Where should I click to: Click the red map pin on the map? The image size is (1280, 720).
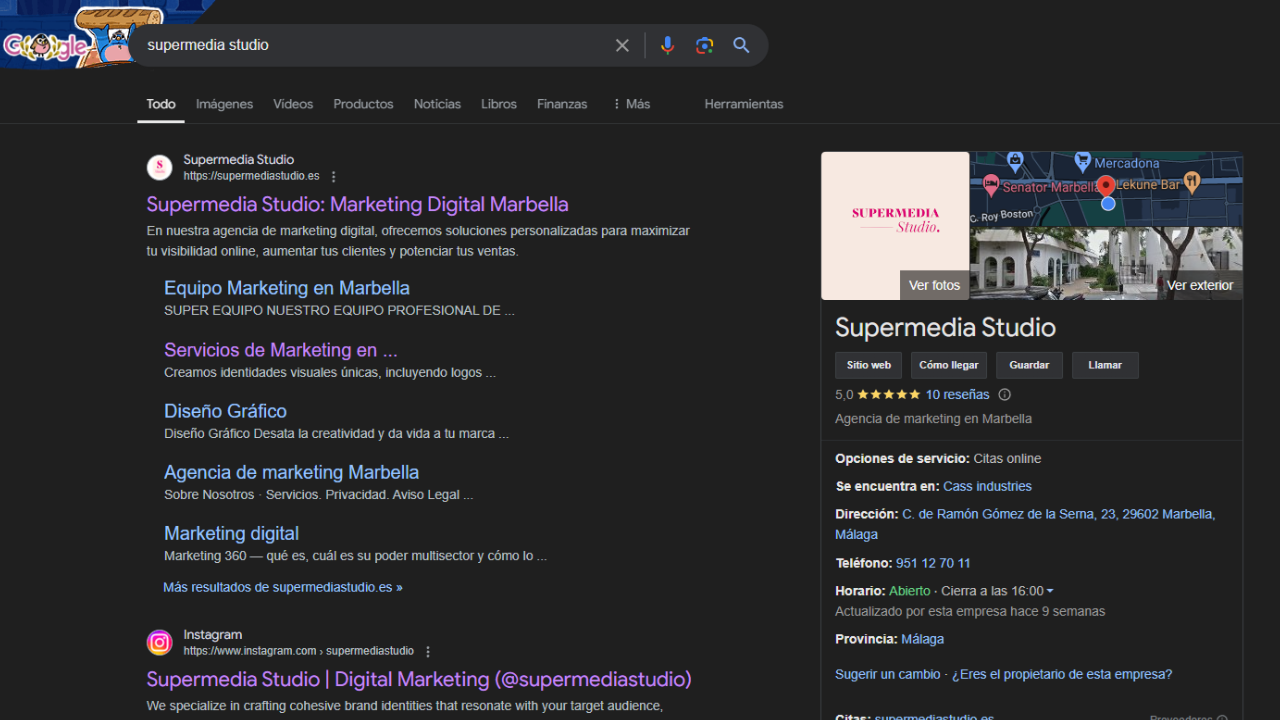point(1106,187)
